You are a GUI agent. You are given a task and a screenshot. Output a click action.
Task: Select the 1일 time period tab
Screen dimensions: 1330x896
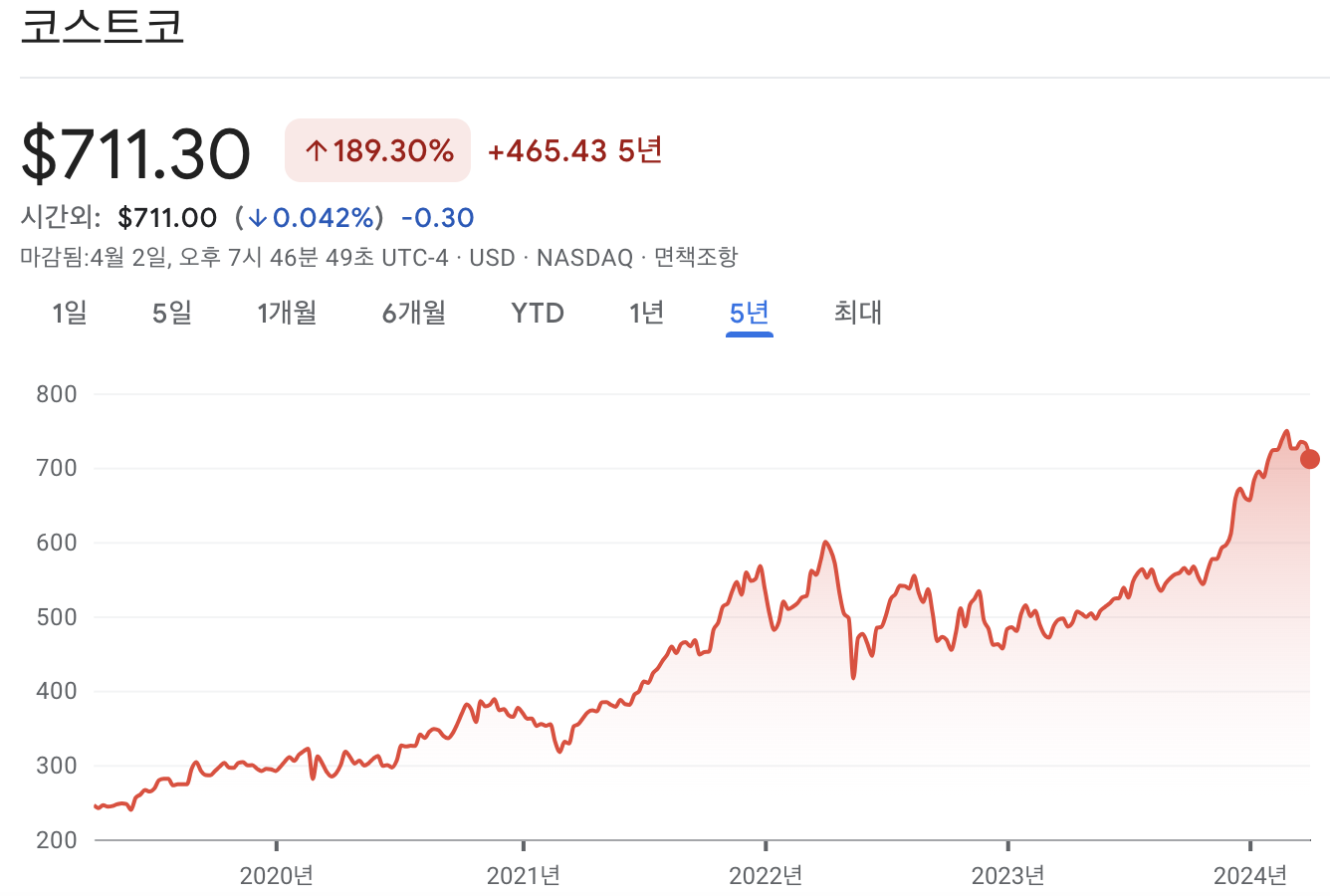coord(70,313)
